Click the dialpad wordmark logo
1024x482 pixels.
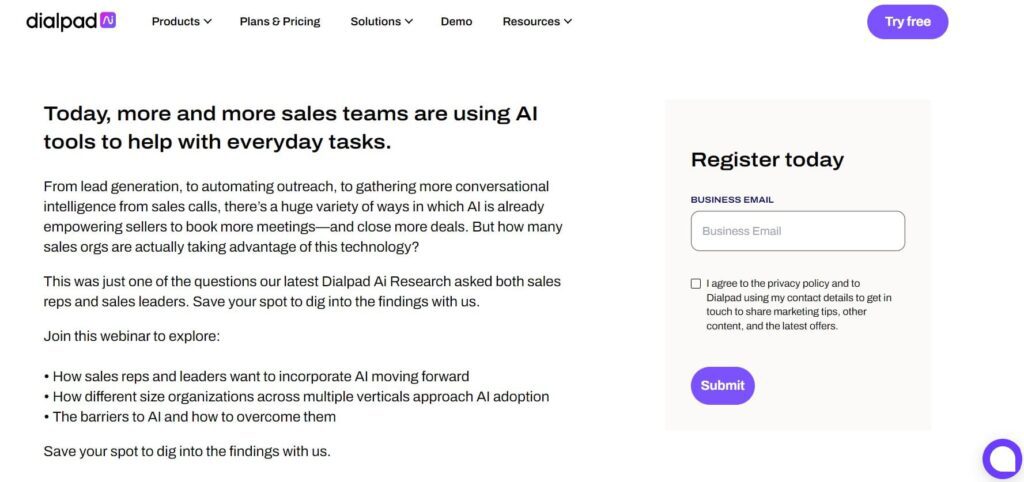click(x=62, y=21)
